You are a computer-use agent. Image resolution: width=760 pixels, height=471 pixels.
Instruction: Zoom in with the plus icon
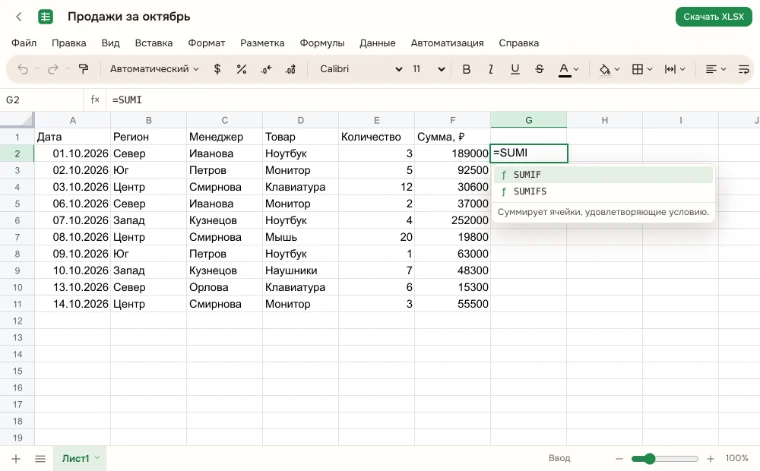click(711, 458)
